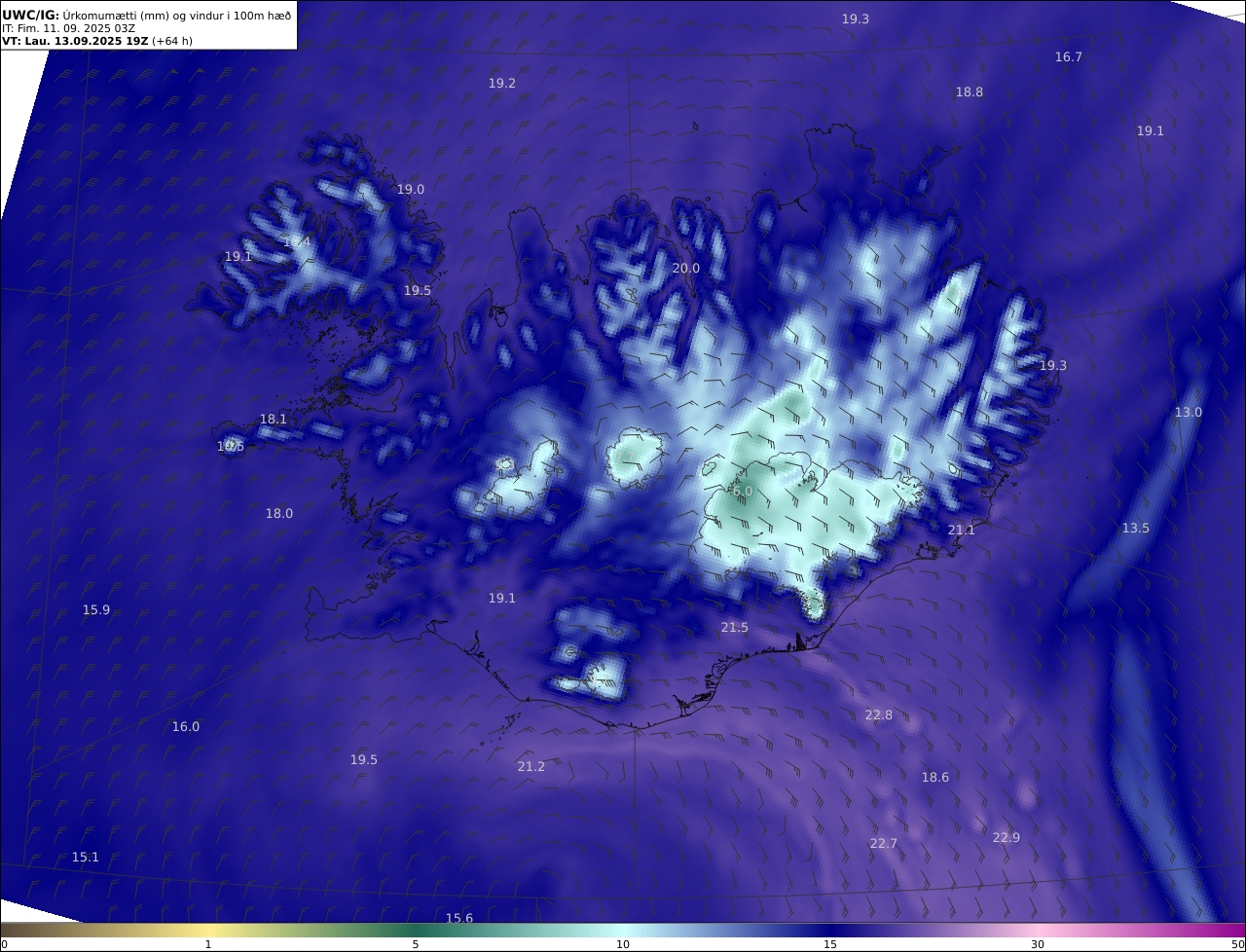This screenshot has height=952, width=1246.
Task: Click the colour scale tick label 10
Action: point(623,944)
